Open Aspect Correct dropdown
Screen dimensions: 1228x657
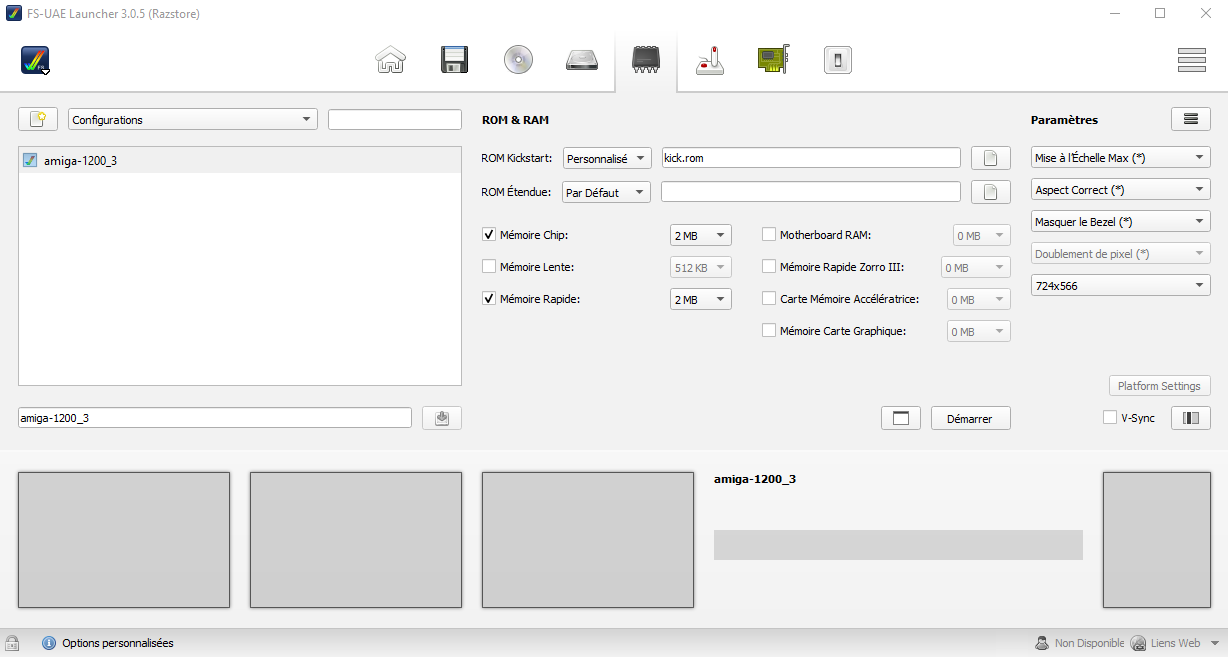click(x=1121, y=189)
